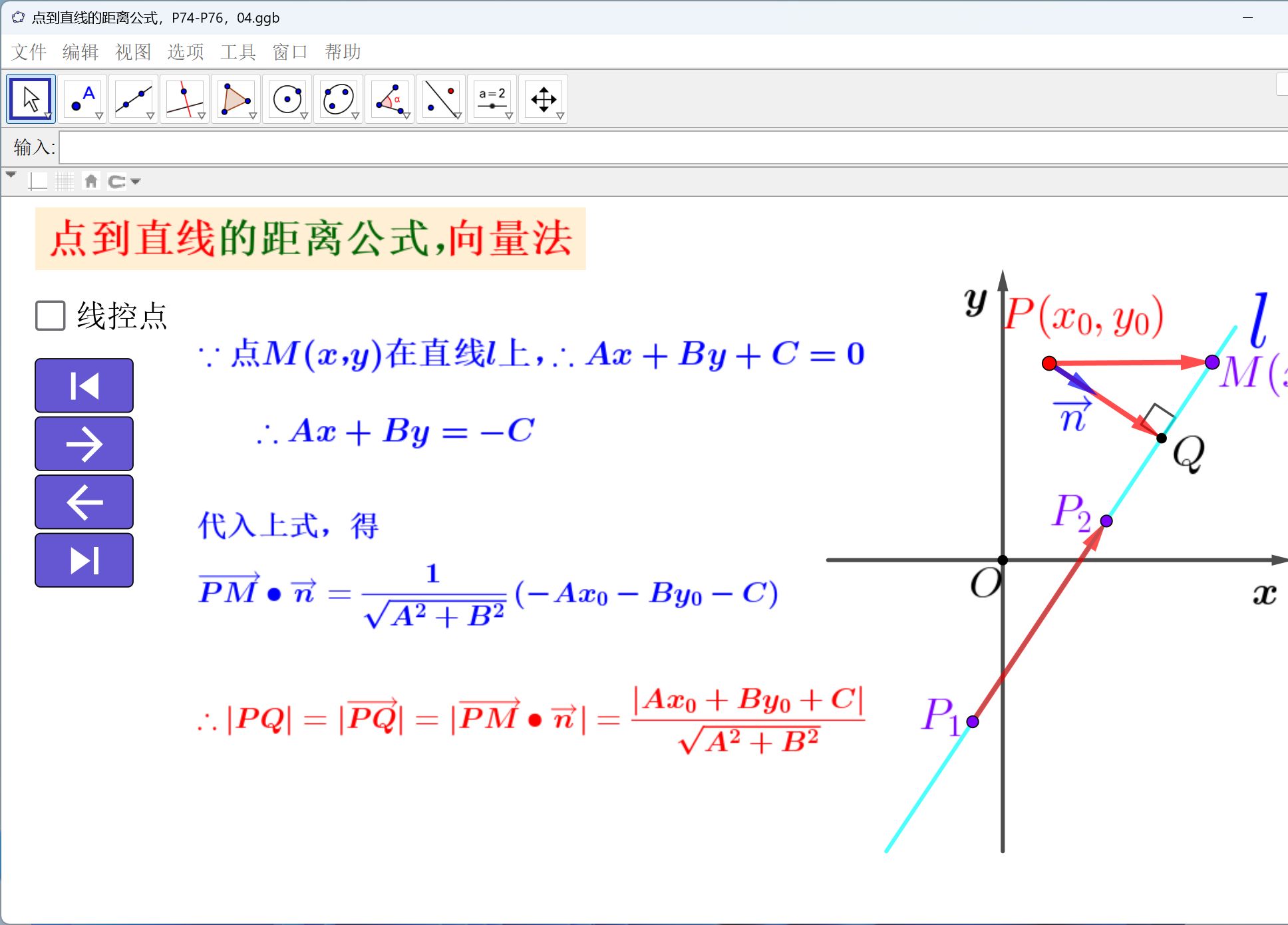This screenshot has width=1288, height=925.
Task: Click red |PQ| distance formula
Action: coord(532,720)
